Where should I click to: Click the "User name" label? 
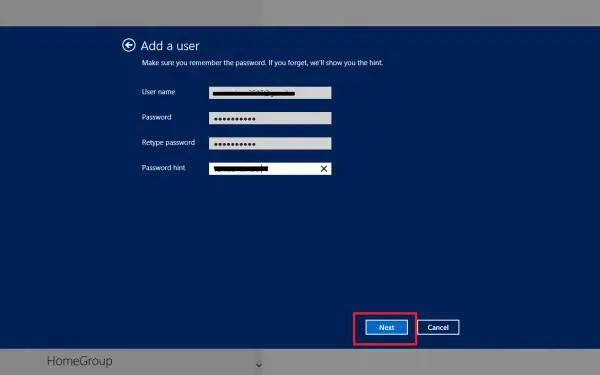coord(158,92)
